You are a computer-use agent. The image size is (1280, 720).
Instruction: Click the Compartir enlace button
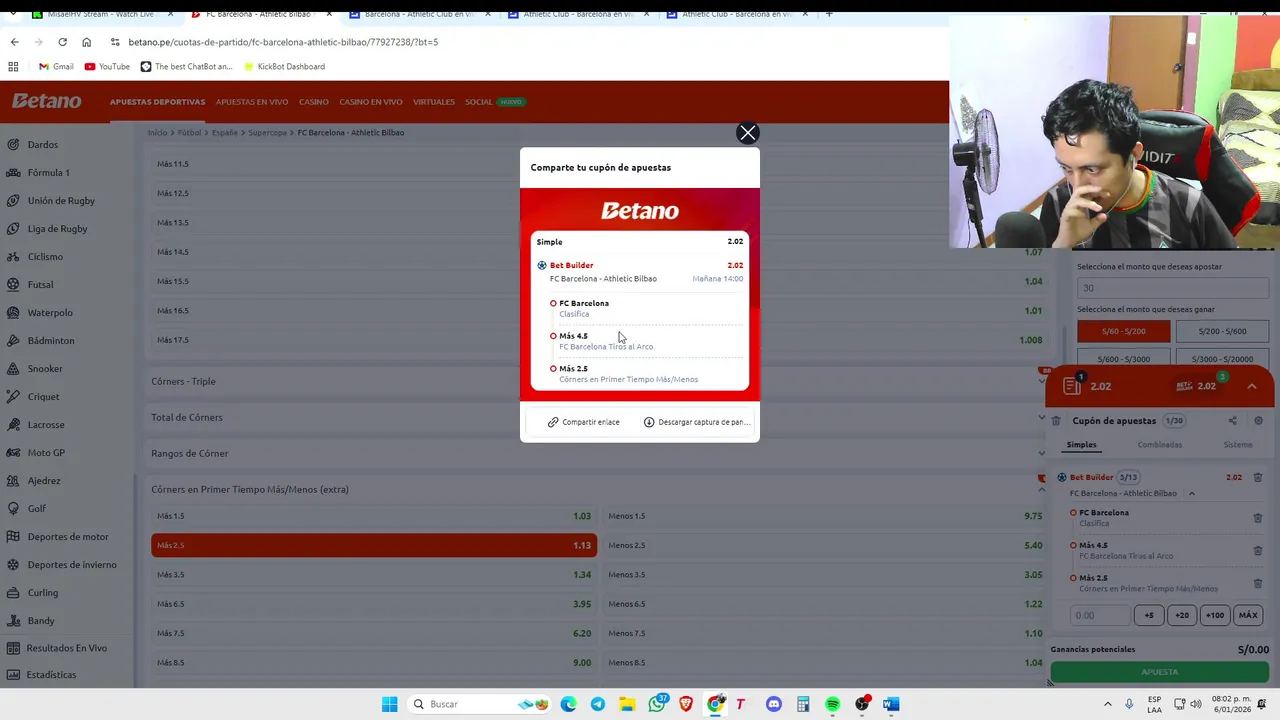tap(583, 422)
